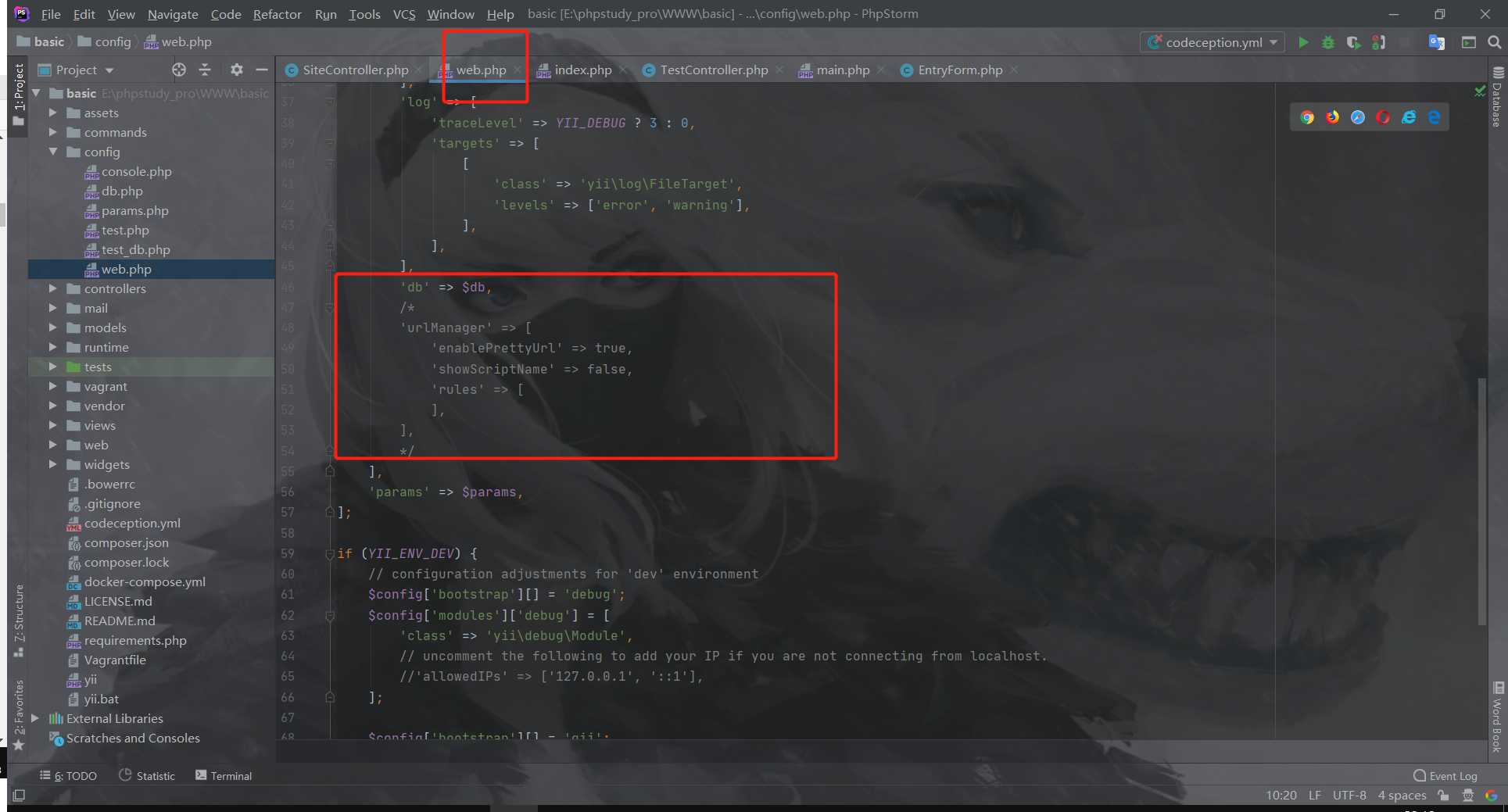Toggle the 2: Favorites tool window
This screenshot has height=812, width=1508.
pyautogui.click(x=19, y=716)
